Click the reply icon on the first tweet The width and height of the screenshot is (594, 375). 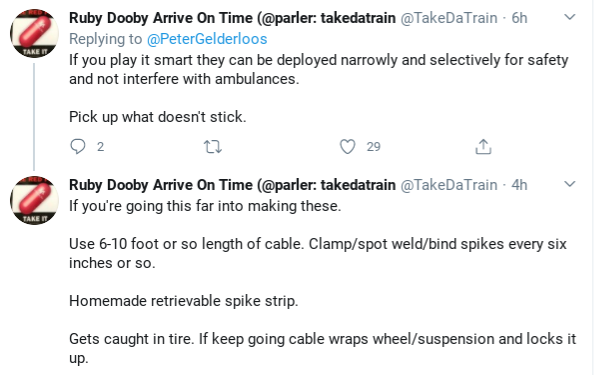78,147
